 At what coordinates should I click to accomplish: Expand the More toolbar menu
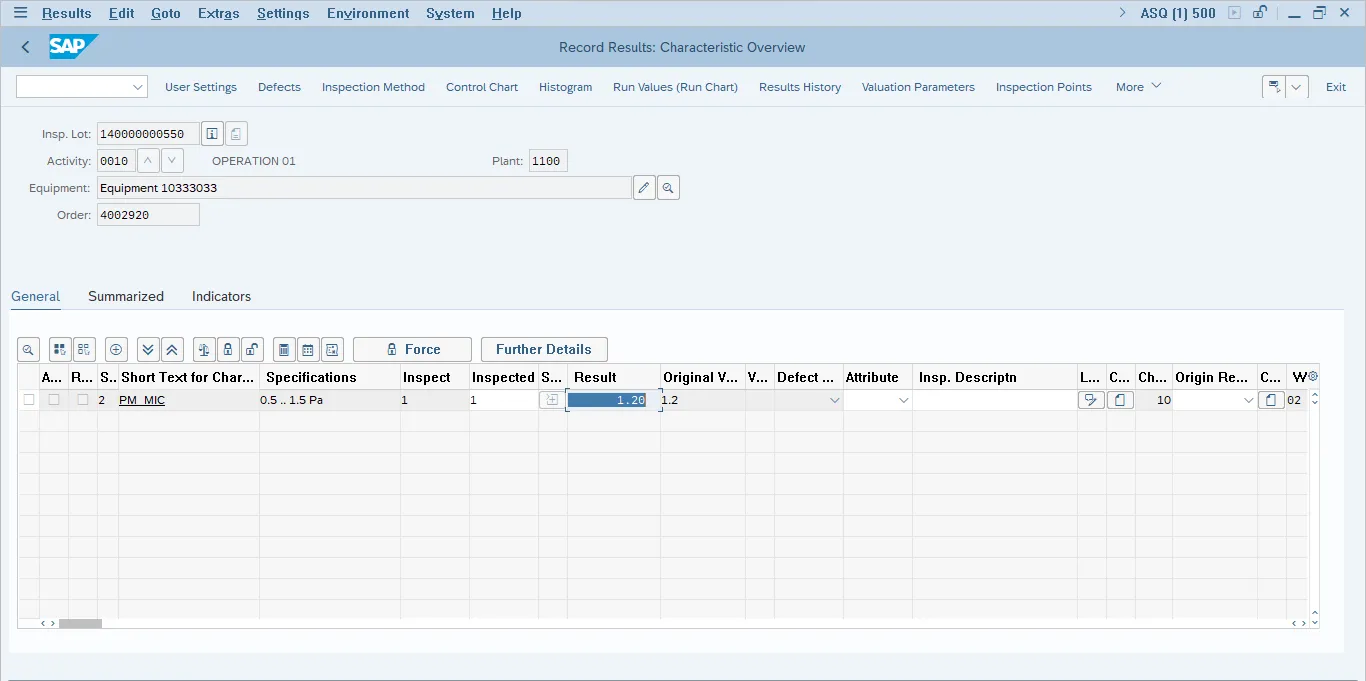tap(1138, 87)
